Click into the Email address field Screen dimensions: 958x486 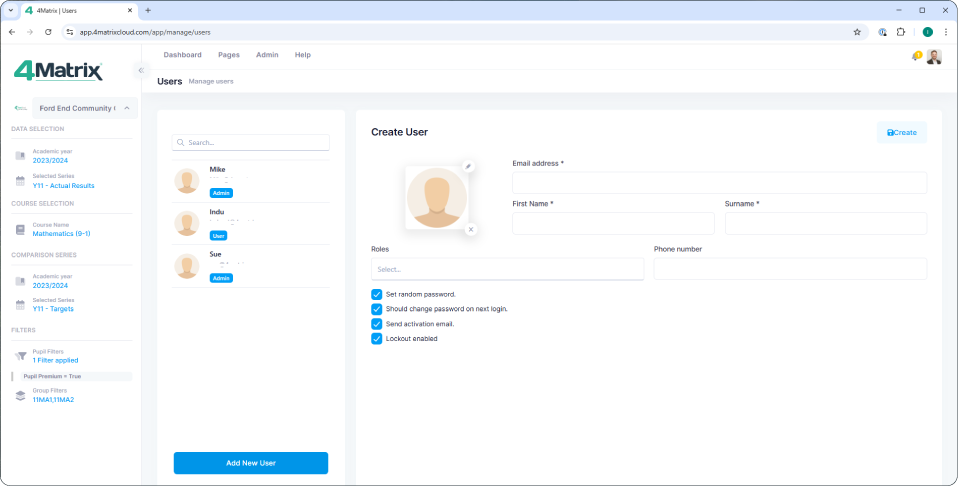click(x=719, y=183)
